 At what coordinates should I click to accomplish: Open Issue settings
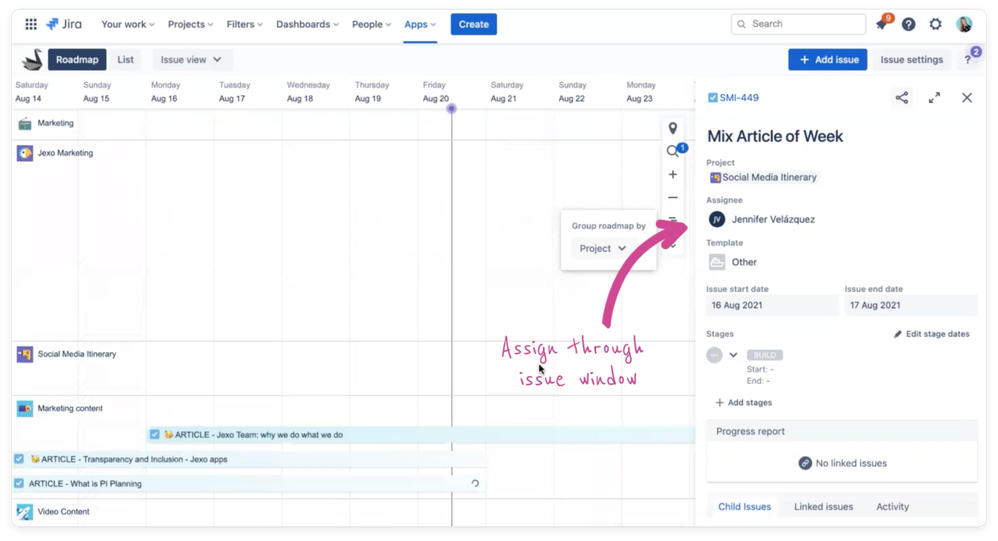pyautogui.click(x=911, y=60)
